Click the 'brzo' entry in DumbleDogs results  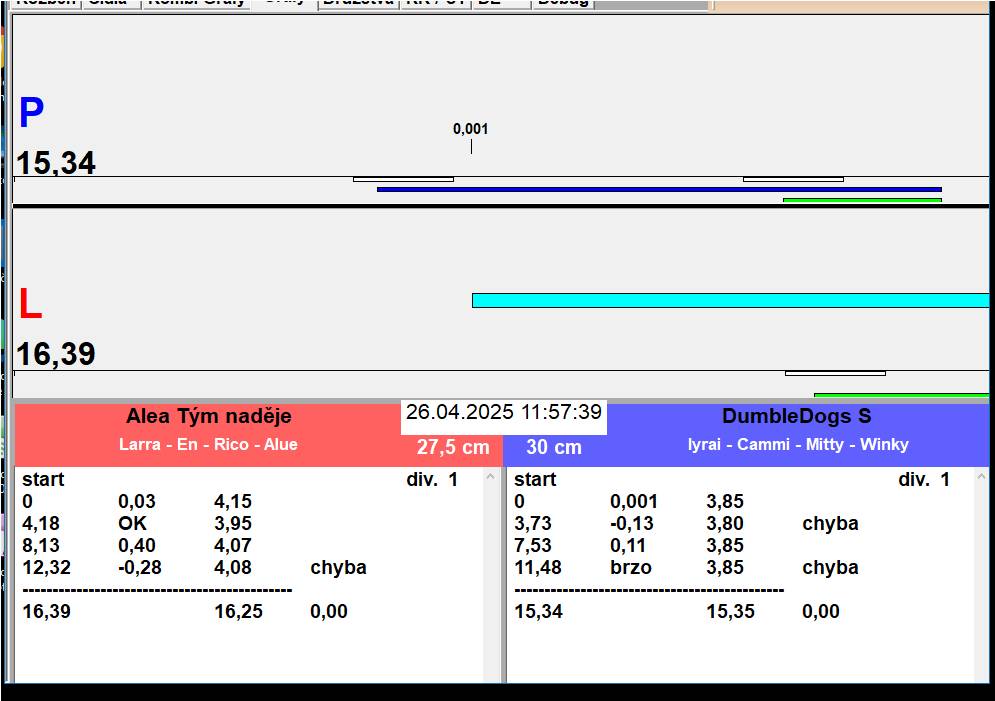click(631, 567)
